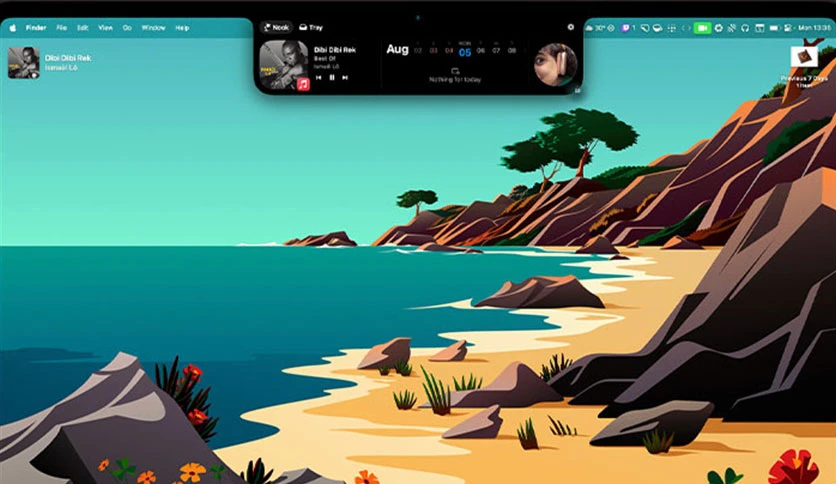This screenshot has width=836, height=484.
Task: Pause the playing song
Action: click(332, 78)
